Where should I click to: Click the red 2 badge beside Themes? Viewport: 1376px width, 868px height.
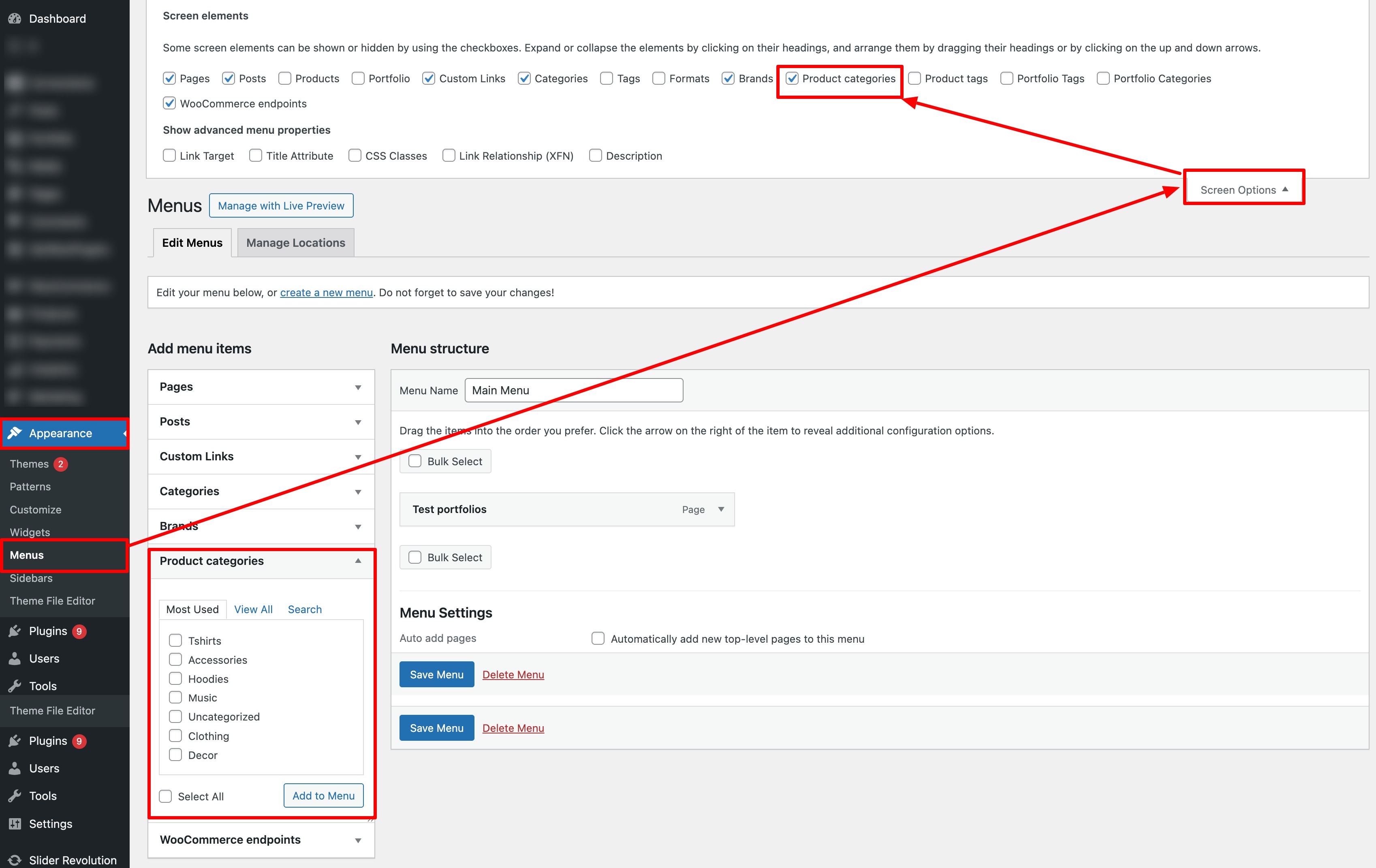(60, 464)
